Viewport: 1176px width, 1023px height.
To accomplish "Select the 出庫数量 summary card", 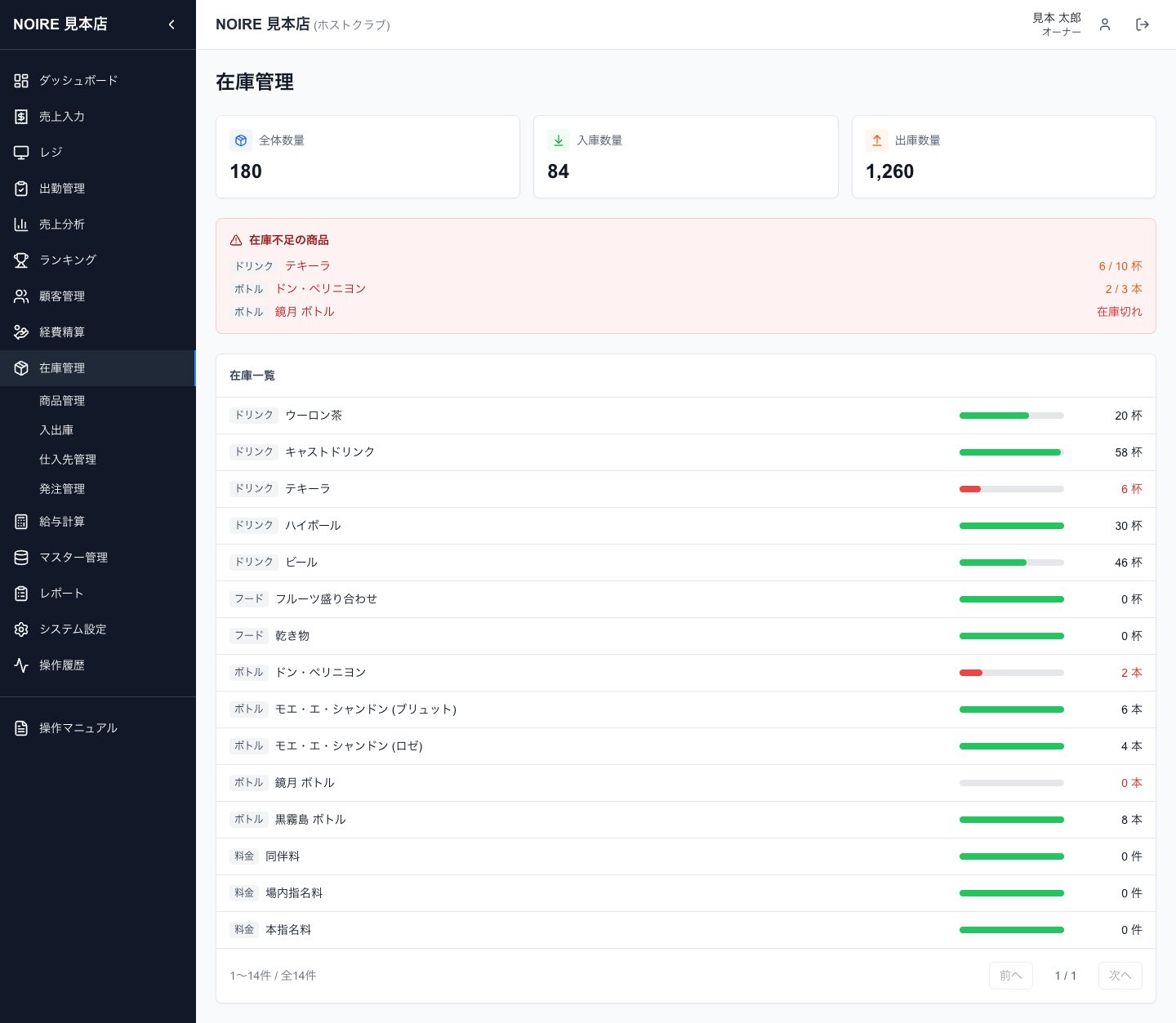I will [1004, 157].
